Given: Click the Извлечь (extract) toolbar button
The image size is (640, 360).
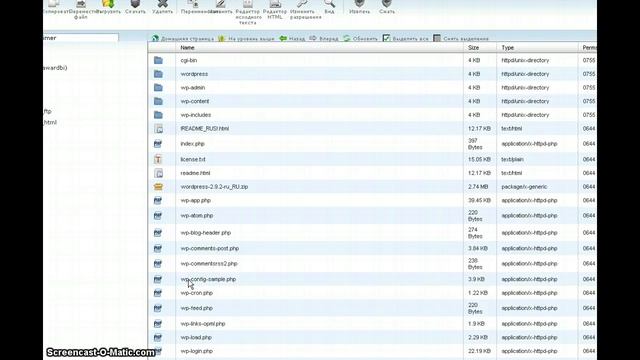Looking at the screenshot, I should pyautogui.click(x=359, y=7).
